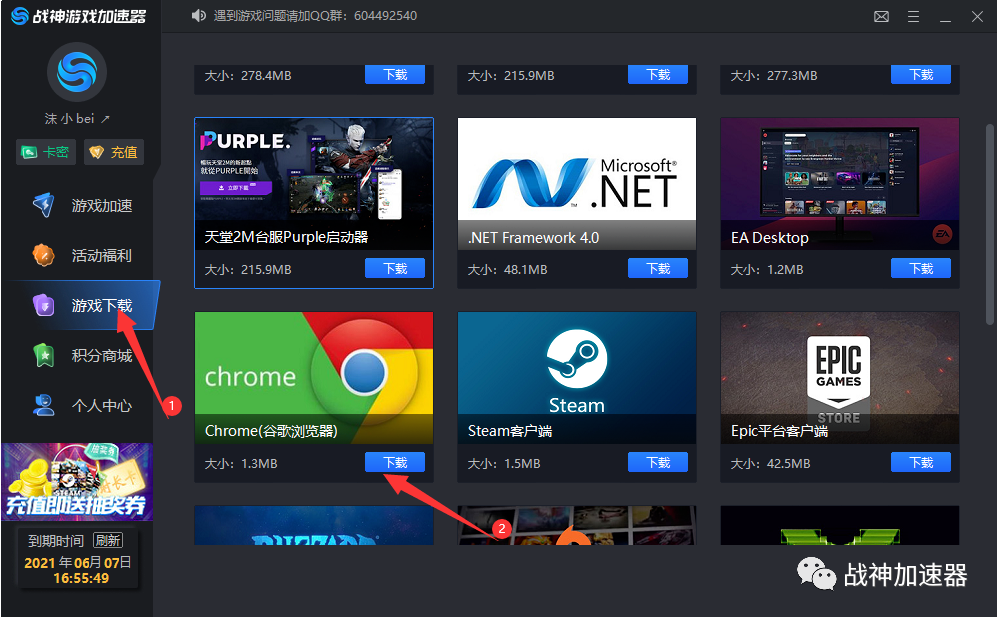Click the 活动福利 orange badge icon
The image size is (997, 617).
point(43,255)
